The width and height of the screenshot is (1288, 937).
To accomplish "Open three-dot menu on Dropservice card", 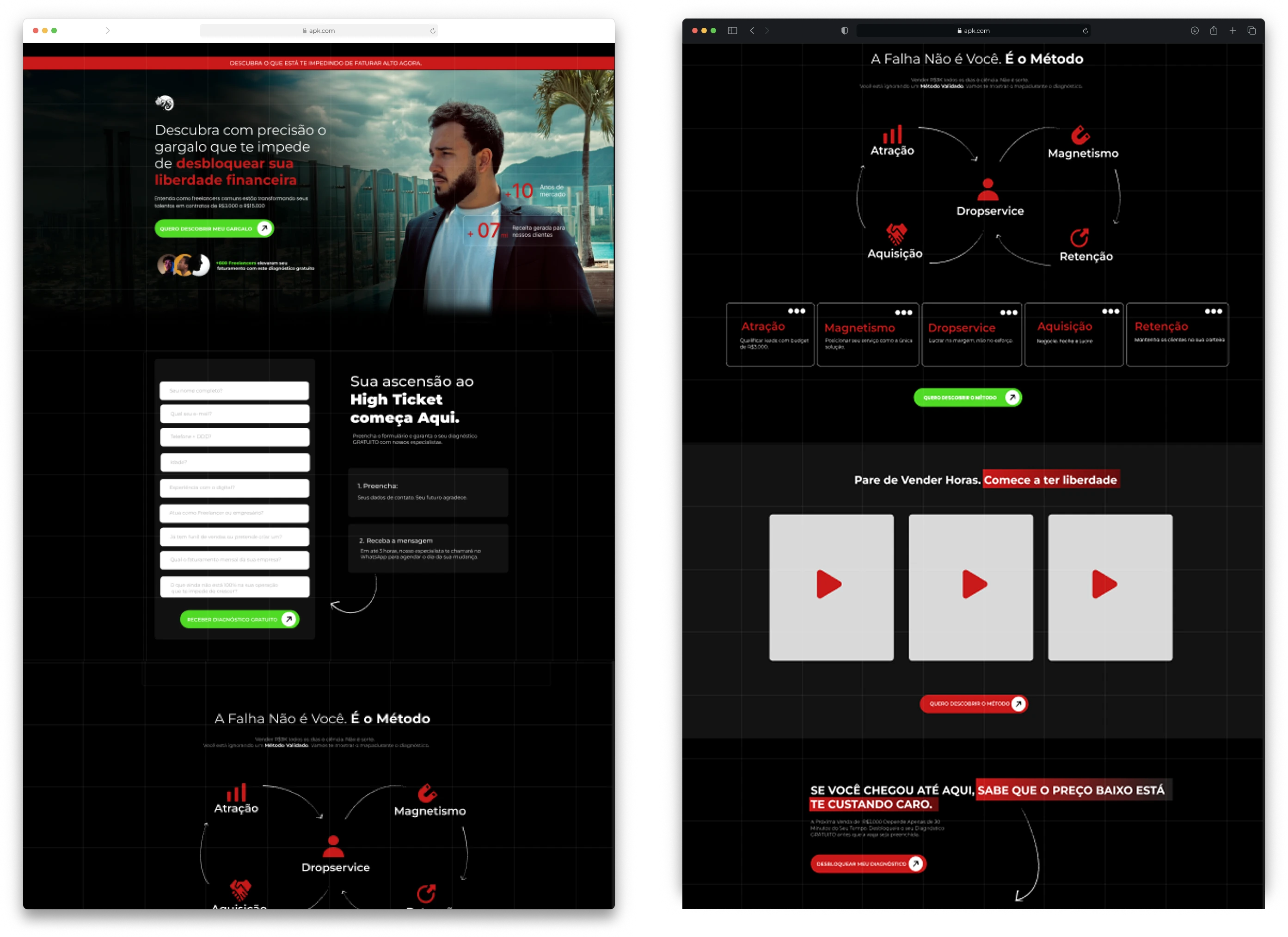I will pyautogui.click(x=1009, y=313).
